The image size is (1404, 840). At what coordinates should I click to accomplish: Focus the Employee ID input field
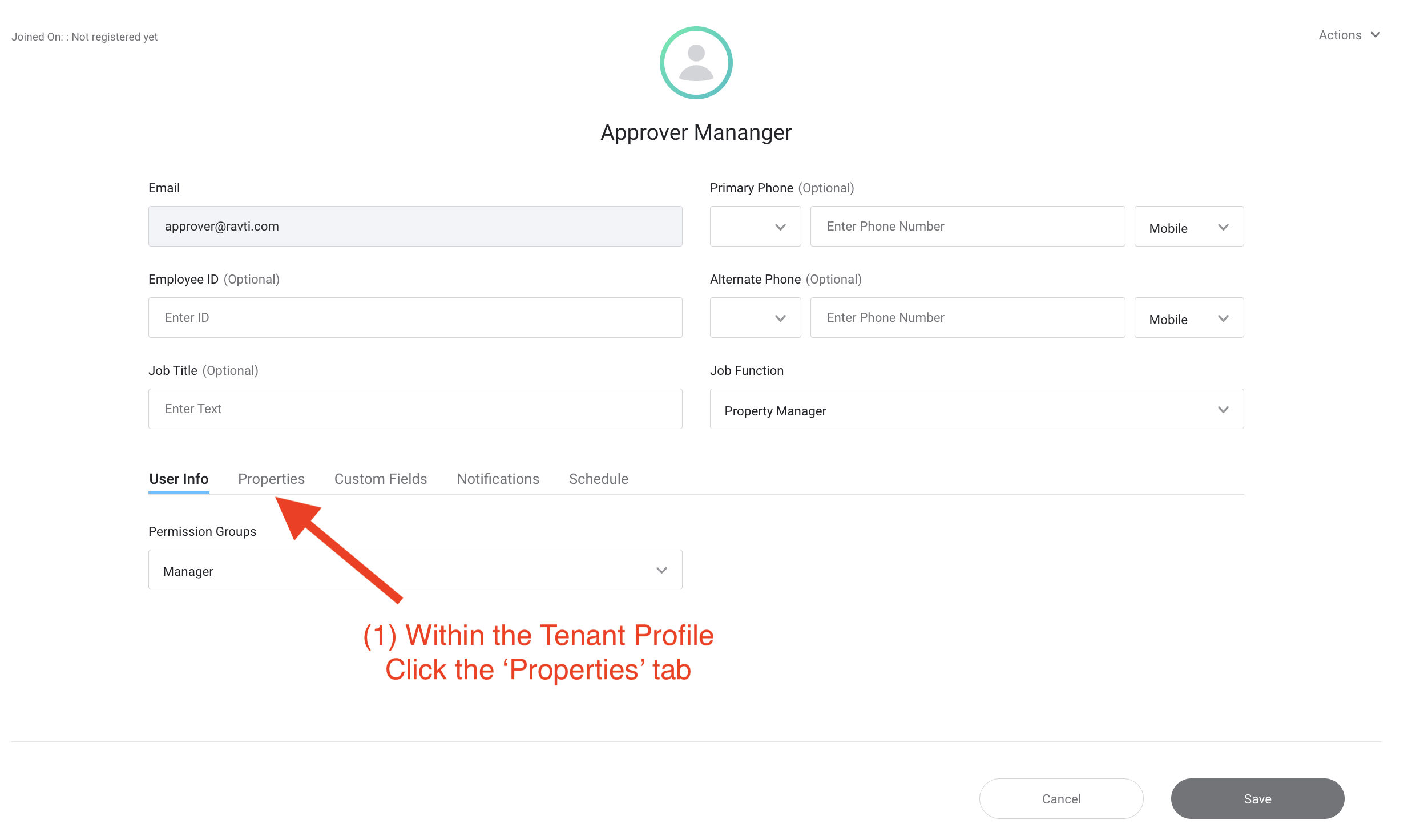(415, 318)
